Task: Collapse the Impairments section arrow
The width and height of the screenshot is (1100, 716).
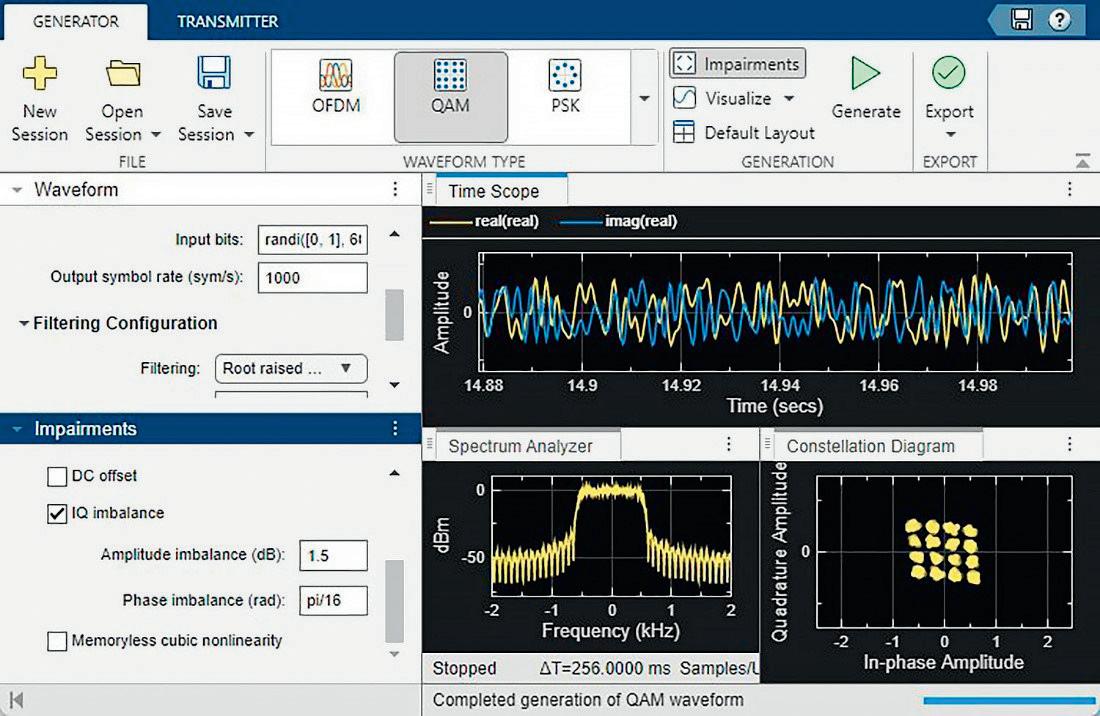Action: (18, 428)
